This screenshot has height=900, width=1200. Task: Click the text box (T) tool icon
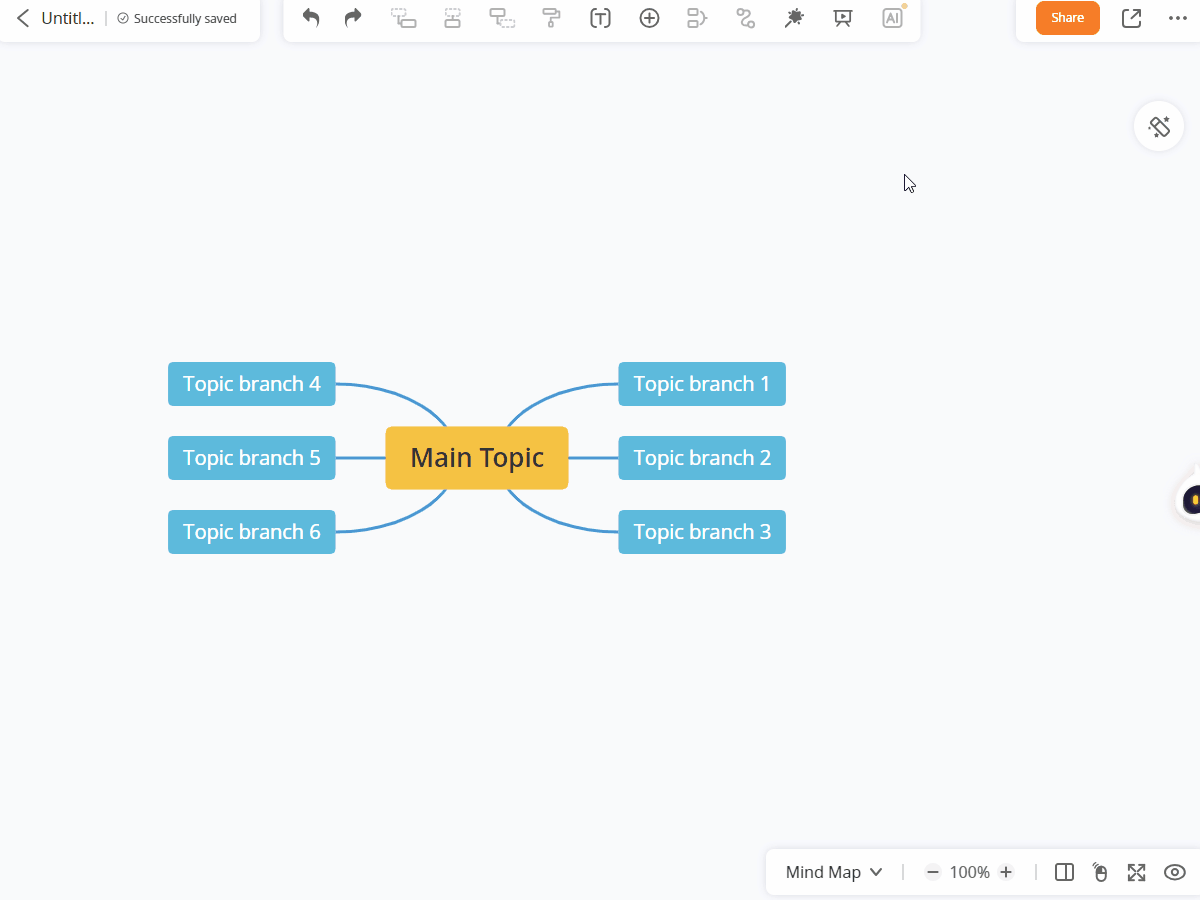pyautogui.click(x=600, y=18)
